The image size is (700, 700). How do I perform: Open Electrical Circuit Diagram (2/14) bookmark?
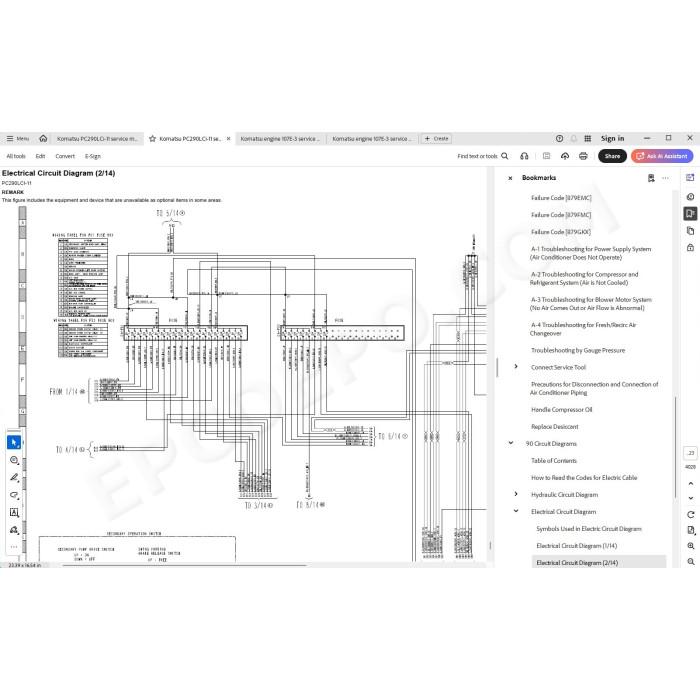[577, 562]
